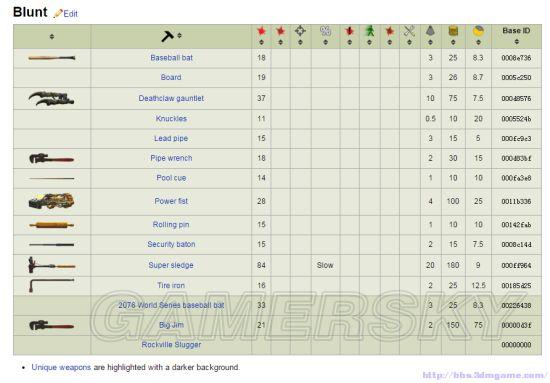The width and height of the screenshot is (550, 383).
Task: Click the Edit link next to Blunt heading
Action: [x=71, y=14]
